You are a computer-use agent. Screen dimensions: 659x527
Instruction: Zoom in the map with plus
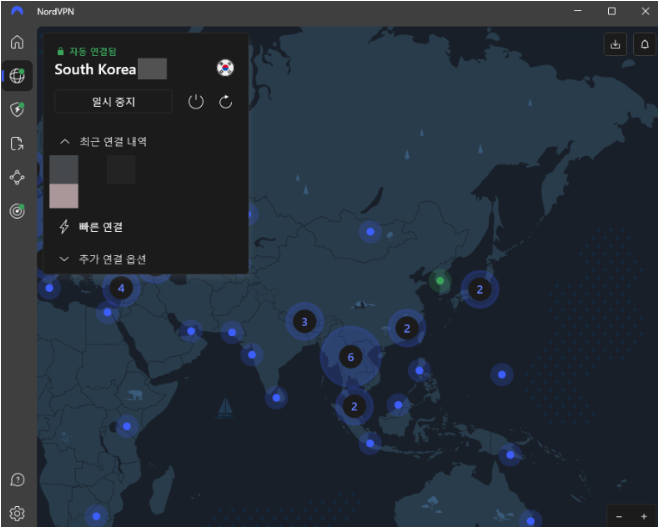coord(644,516)
